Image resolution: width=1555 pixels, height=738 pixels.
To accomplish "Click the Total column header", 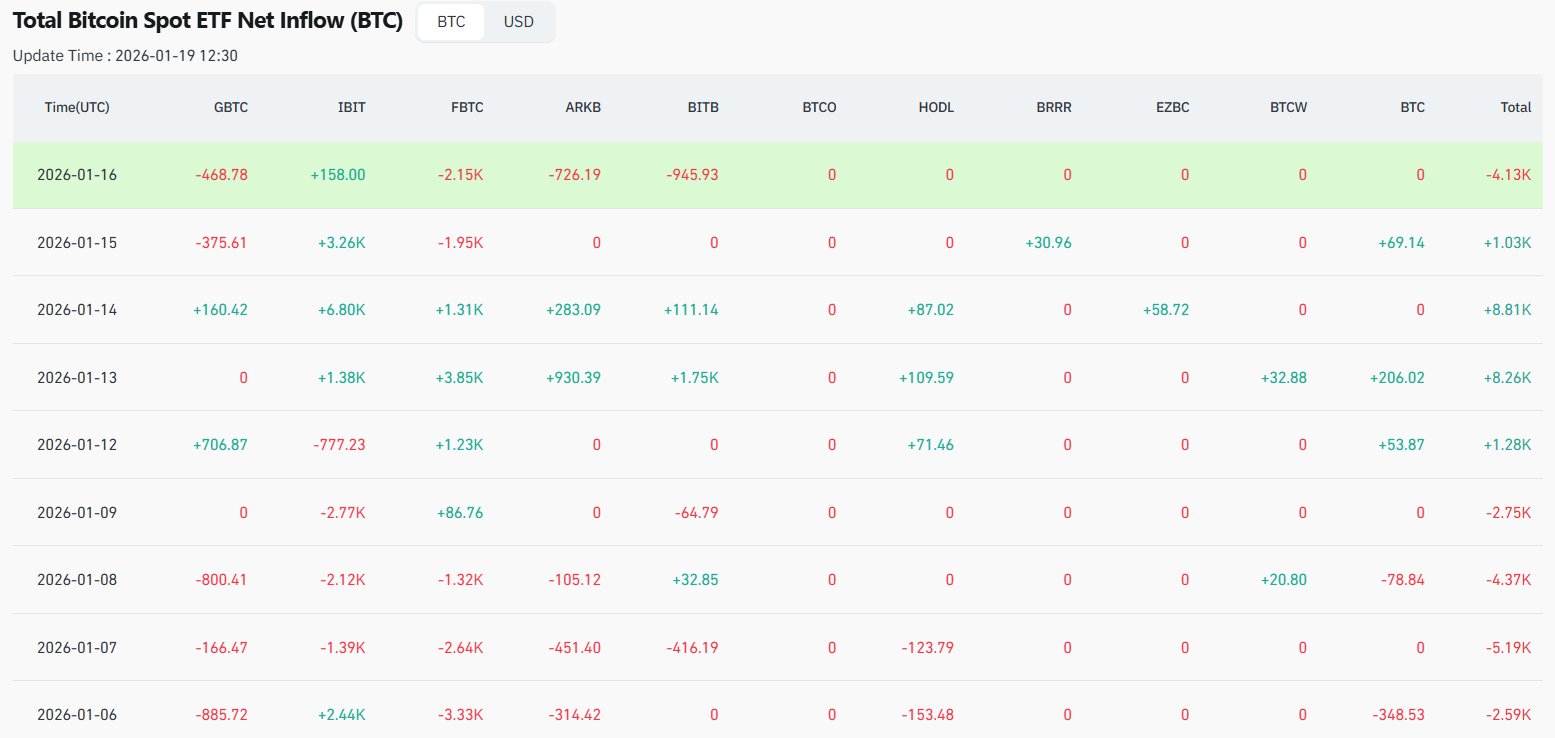I will 1516,107.
